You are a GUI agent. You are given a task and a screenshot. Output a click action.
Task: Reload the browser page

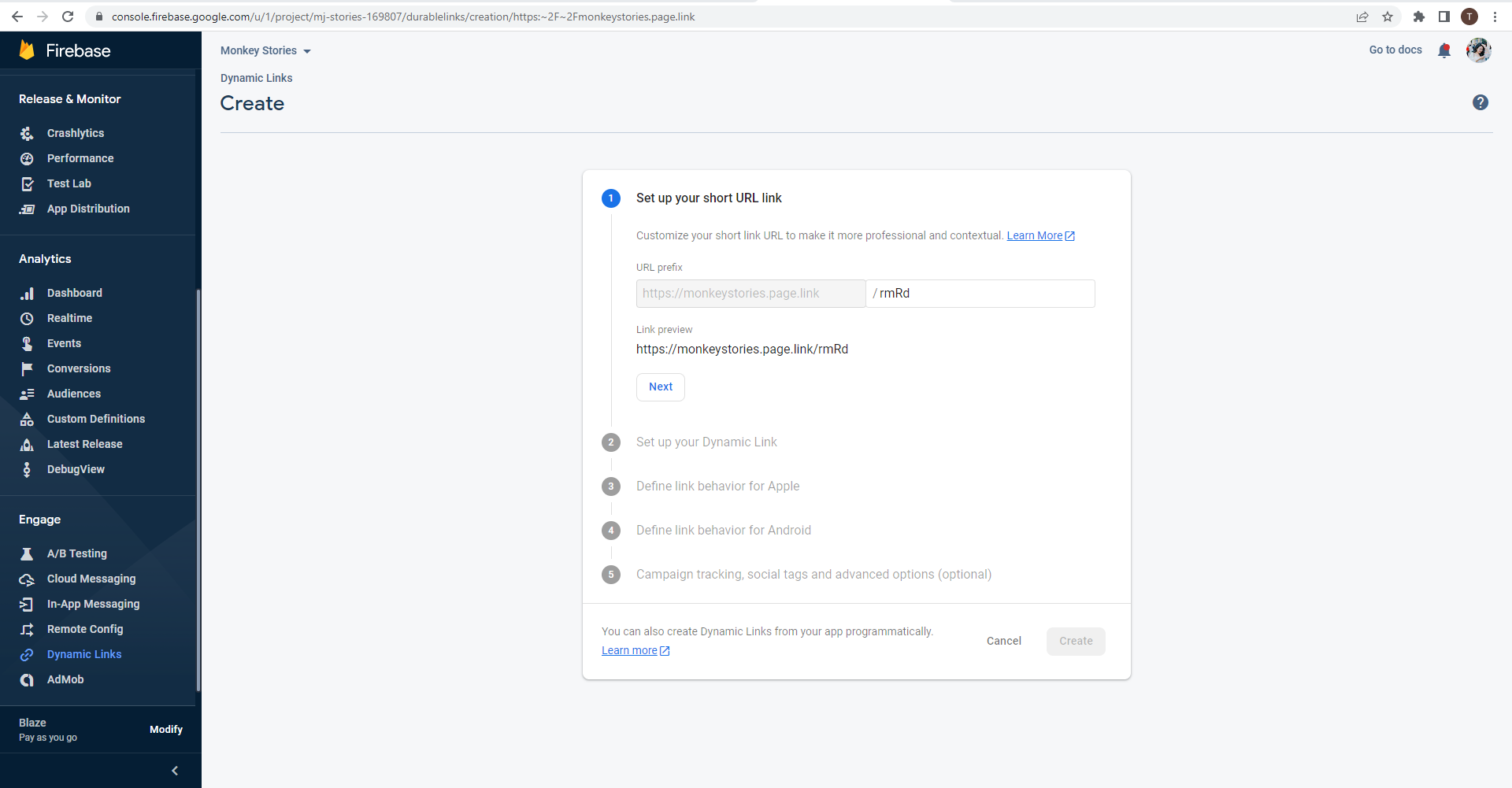click(x=68, y=17)
